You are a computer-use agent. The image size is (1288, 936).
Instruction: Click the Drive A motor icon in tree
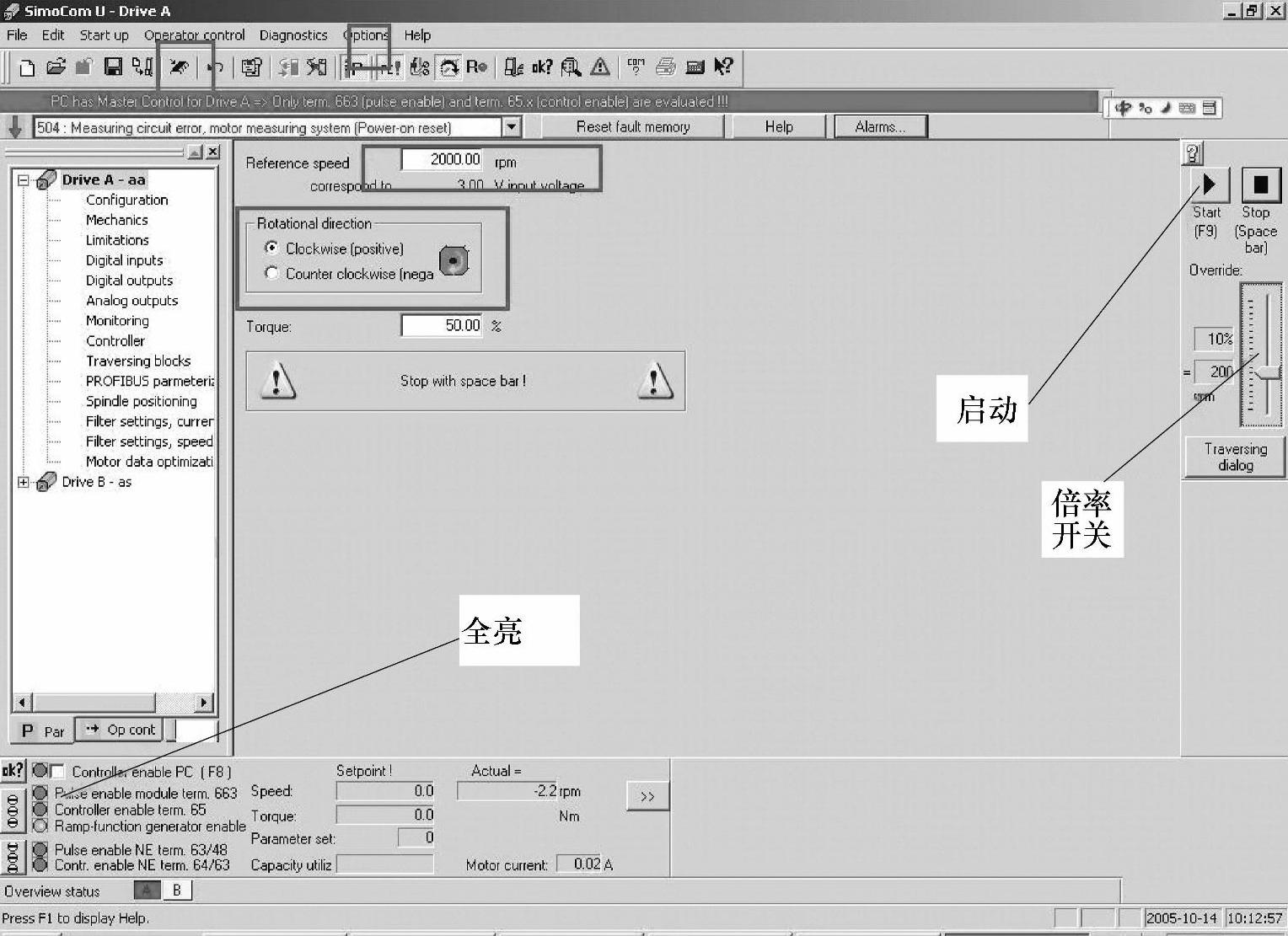47,179
